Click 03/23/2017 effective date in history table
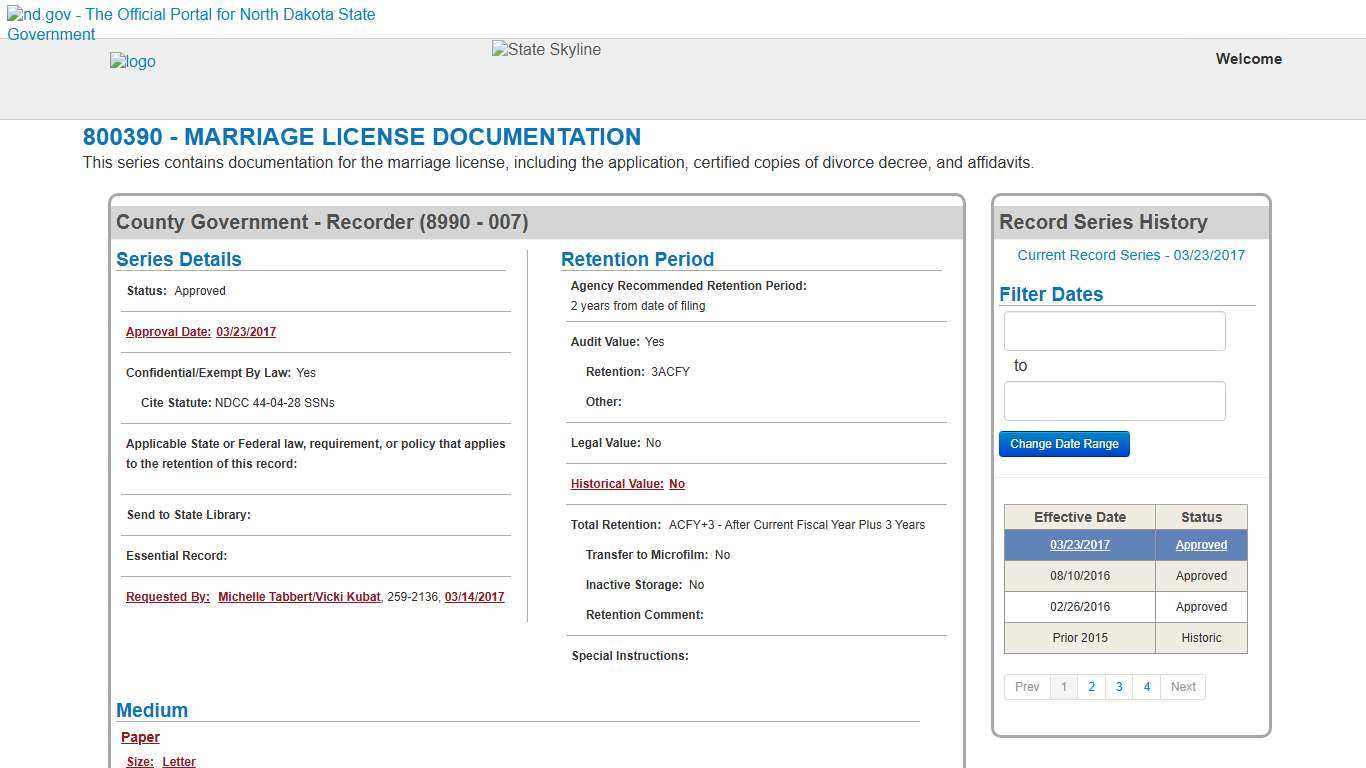This screenshot has height=768, width=1366. point(1080,544)
